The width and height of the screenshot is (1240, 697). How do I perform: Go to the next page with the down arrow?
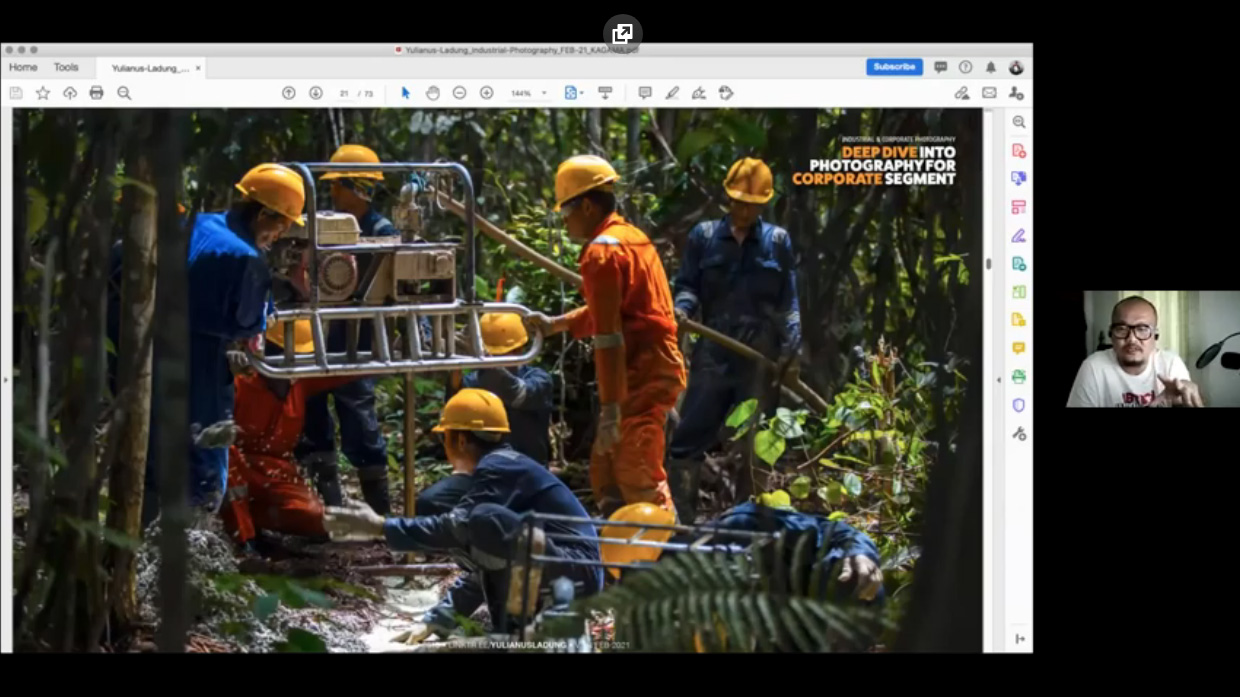point(316,93)
